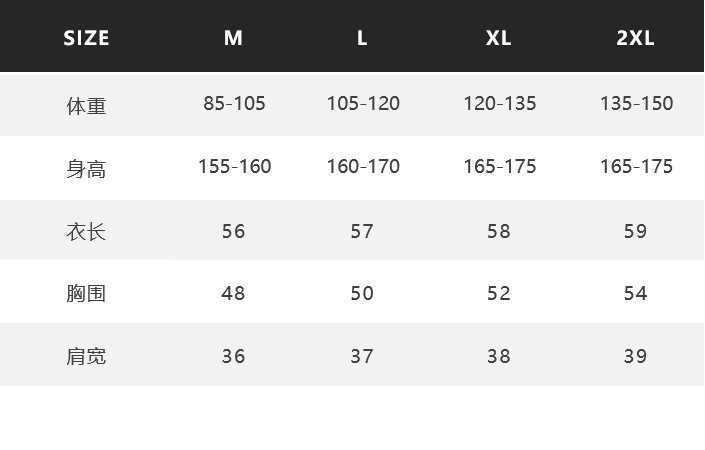Click the 体重 row label

(x=86, y=106)
